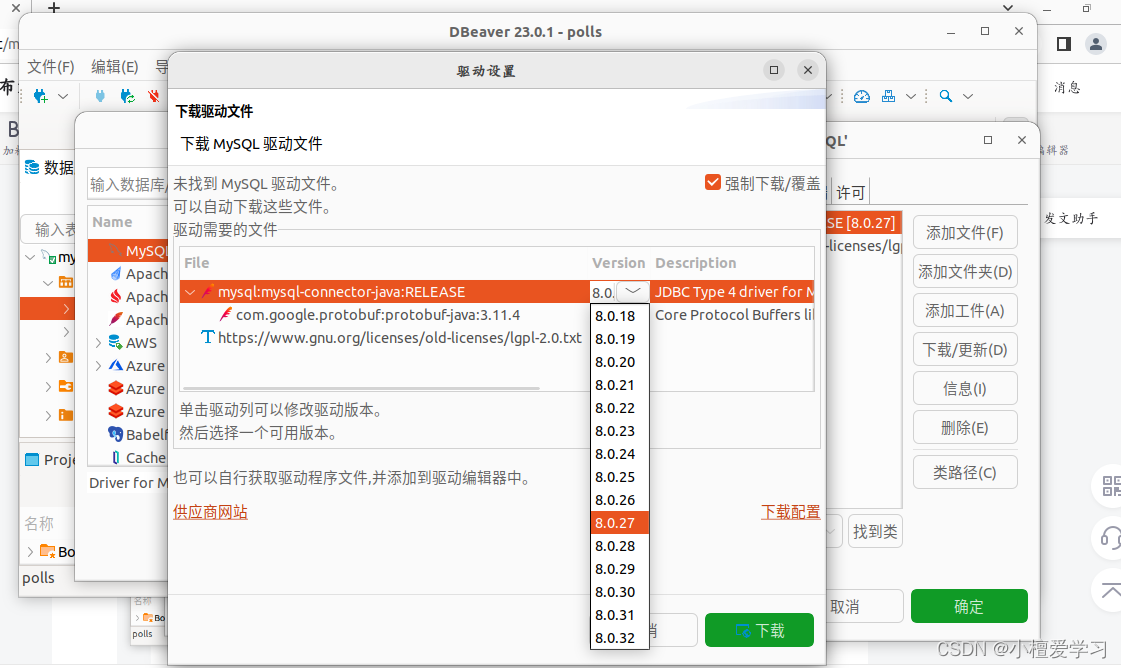The image size is (1121, 668).
Task: Expand the Bookmarks tree node
Action: click(30, 551)
